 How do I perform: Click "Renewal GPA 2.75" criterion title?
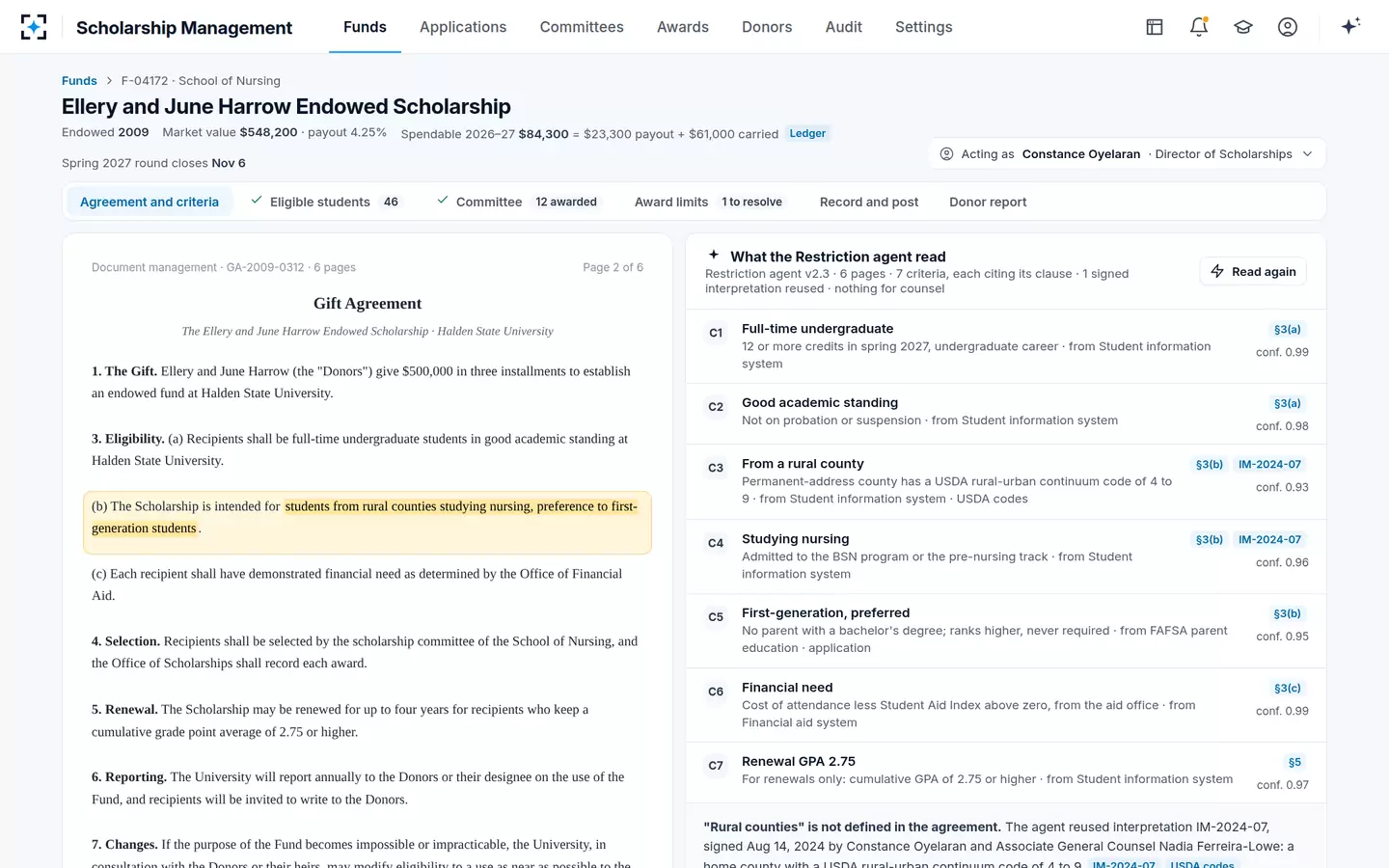(x=799, y=762)
